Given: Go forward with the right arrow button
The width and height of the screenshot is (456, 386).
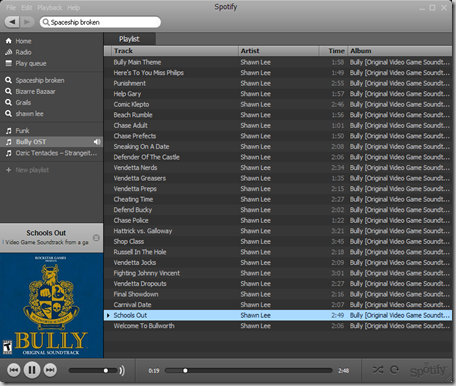Looking at the screenshot, I should click(x=27, y=22).
